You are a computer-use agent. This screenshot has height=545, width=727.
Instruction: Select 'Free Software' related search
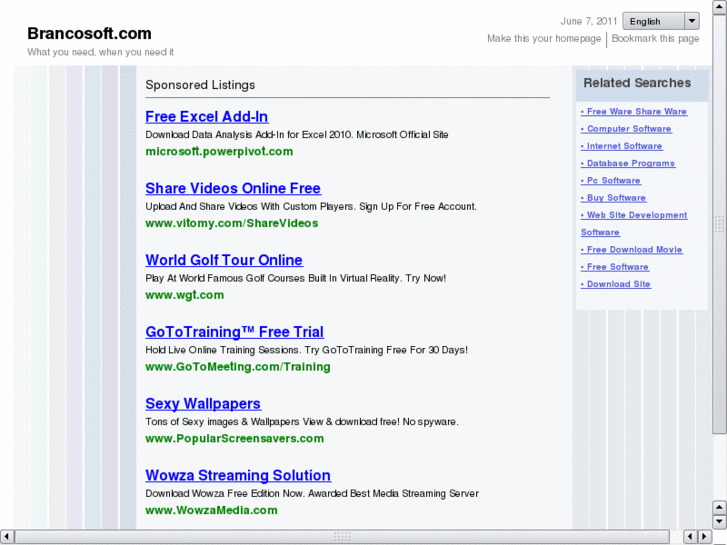click(615, 267)
